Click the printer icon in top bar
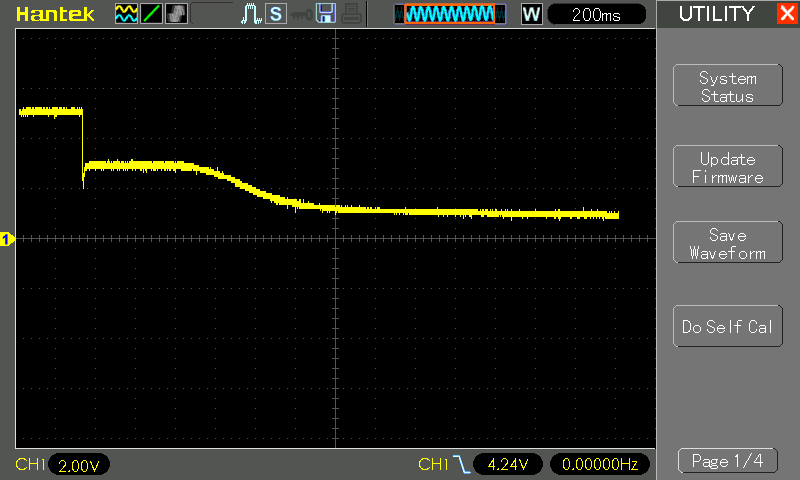800x480 pixels. point(352,14)
